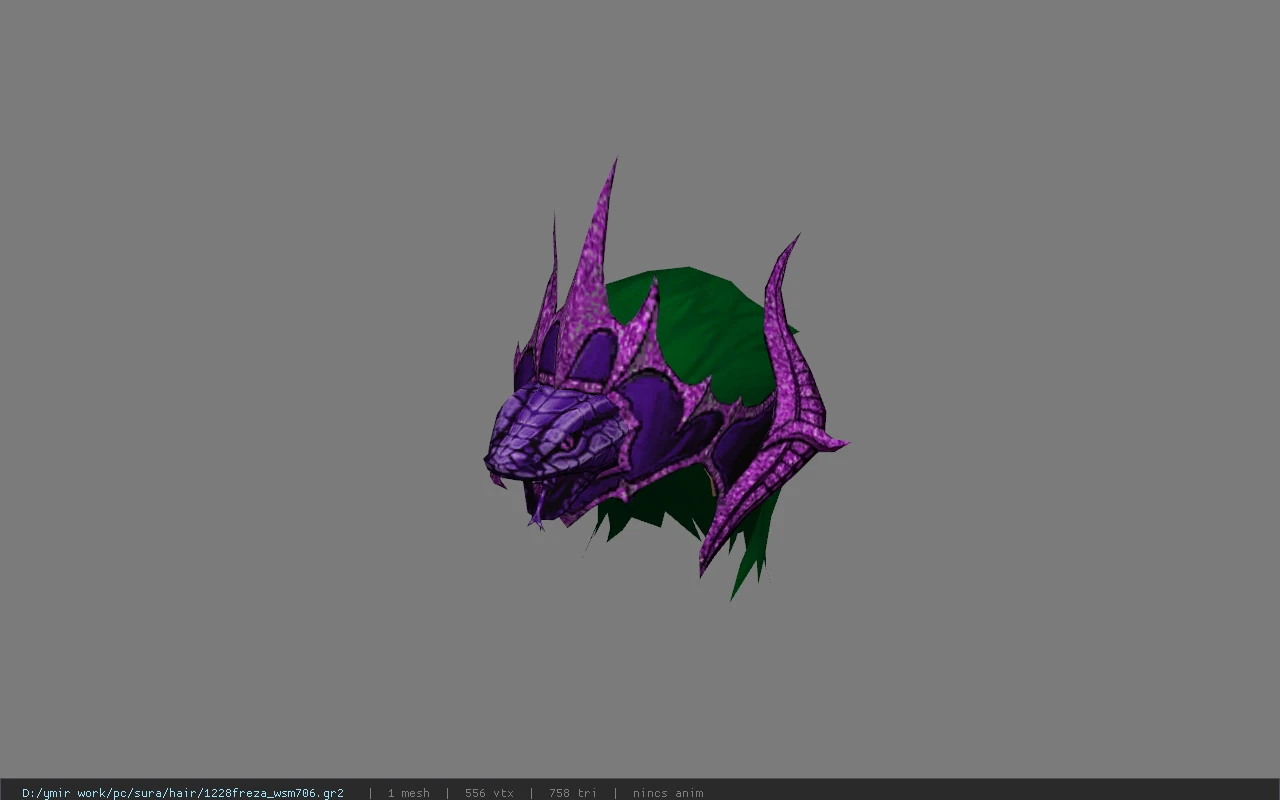Click the 'nincs anim' status entry
Image resolution: width=1280 pixels, height=800 pixels.
[x=668, y=793]
